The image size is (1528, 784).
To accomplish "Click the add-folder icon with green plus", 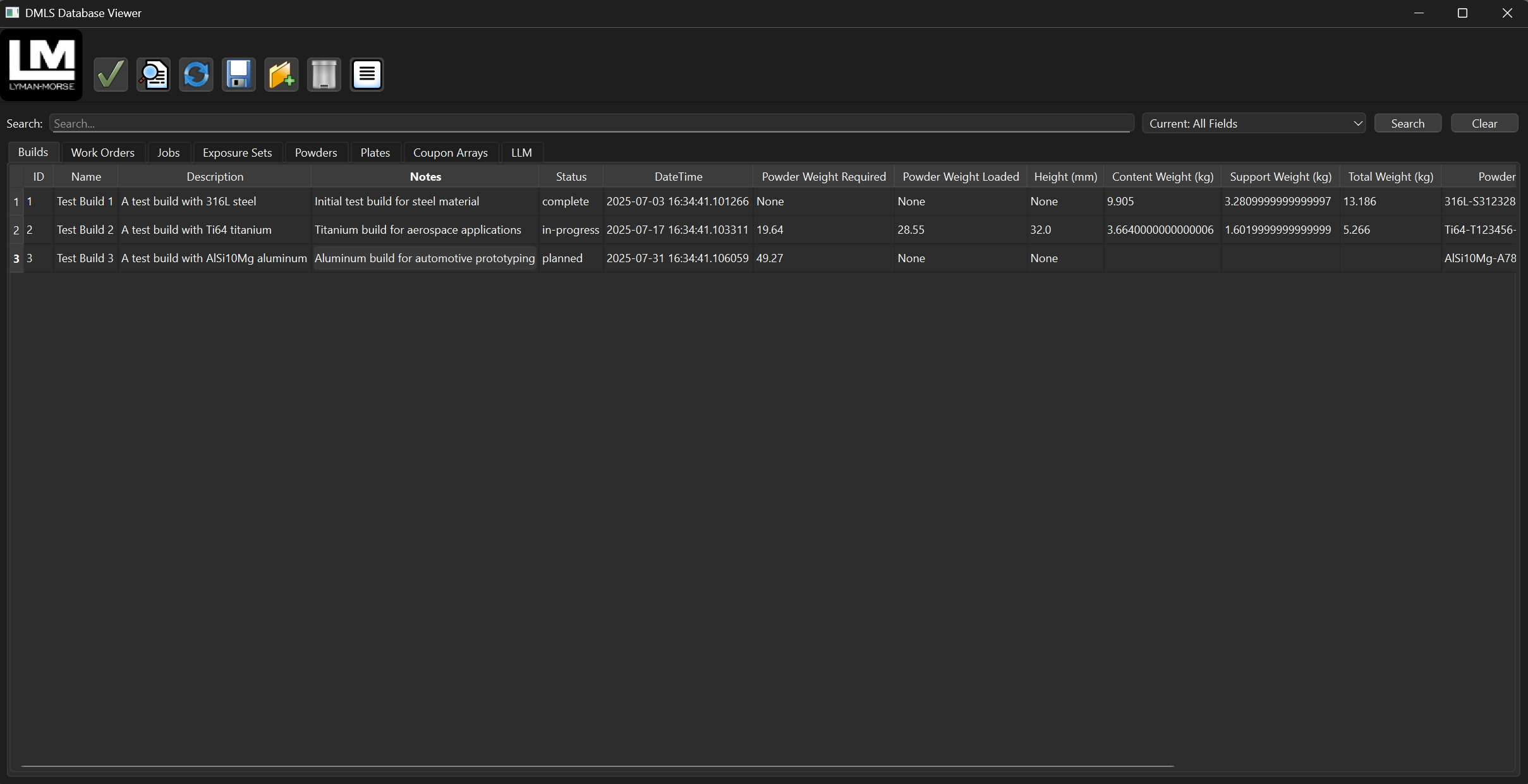I will point(281,75).
